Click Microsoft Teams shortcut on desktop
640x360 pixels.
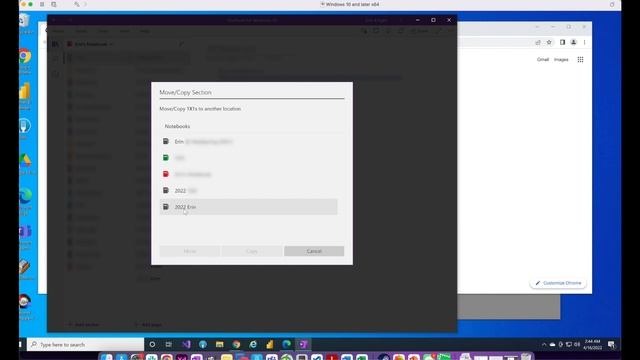click(25, 237)
